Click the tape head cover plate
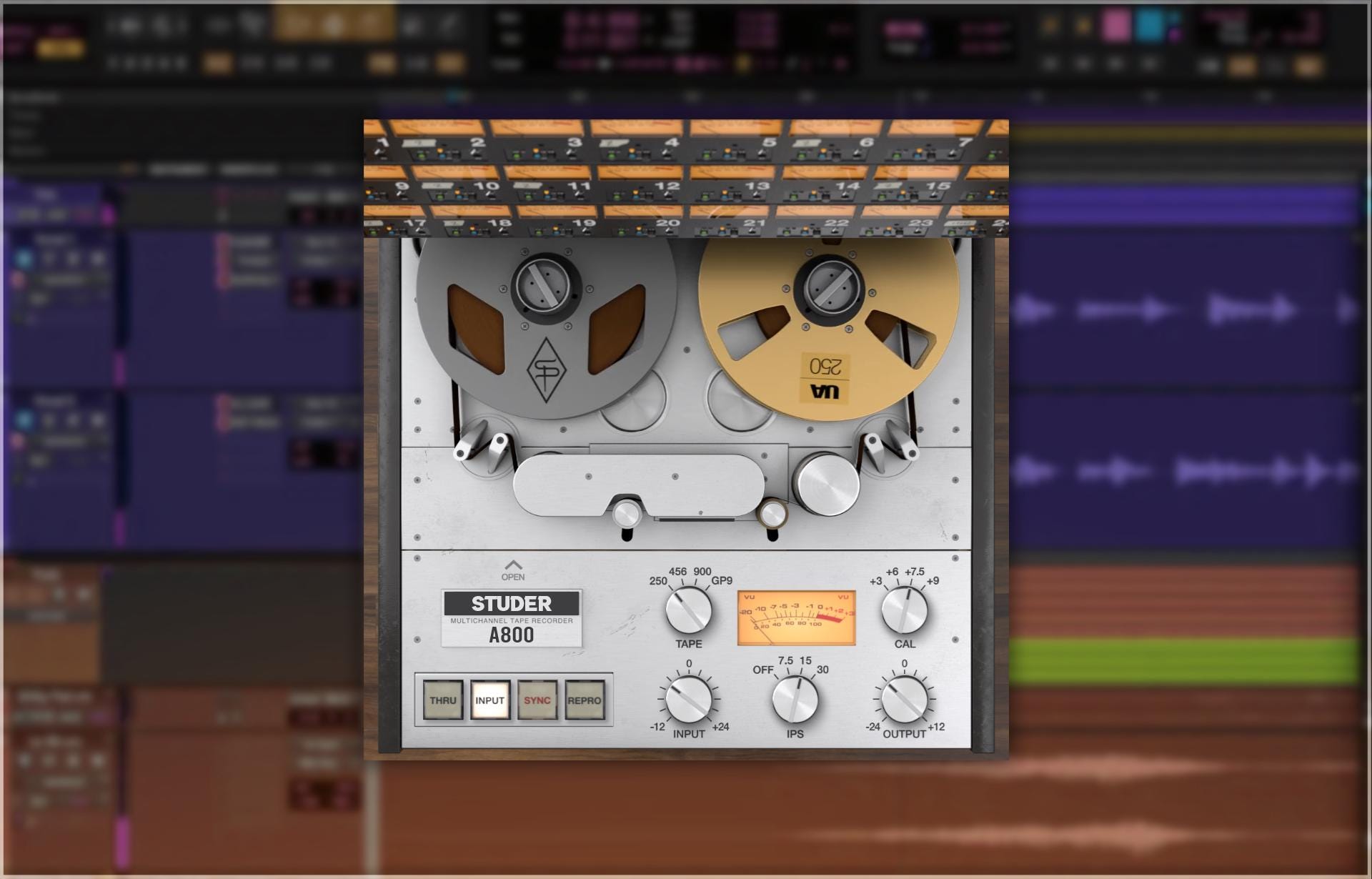The image size is (1372, 879). click(638, 485)
